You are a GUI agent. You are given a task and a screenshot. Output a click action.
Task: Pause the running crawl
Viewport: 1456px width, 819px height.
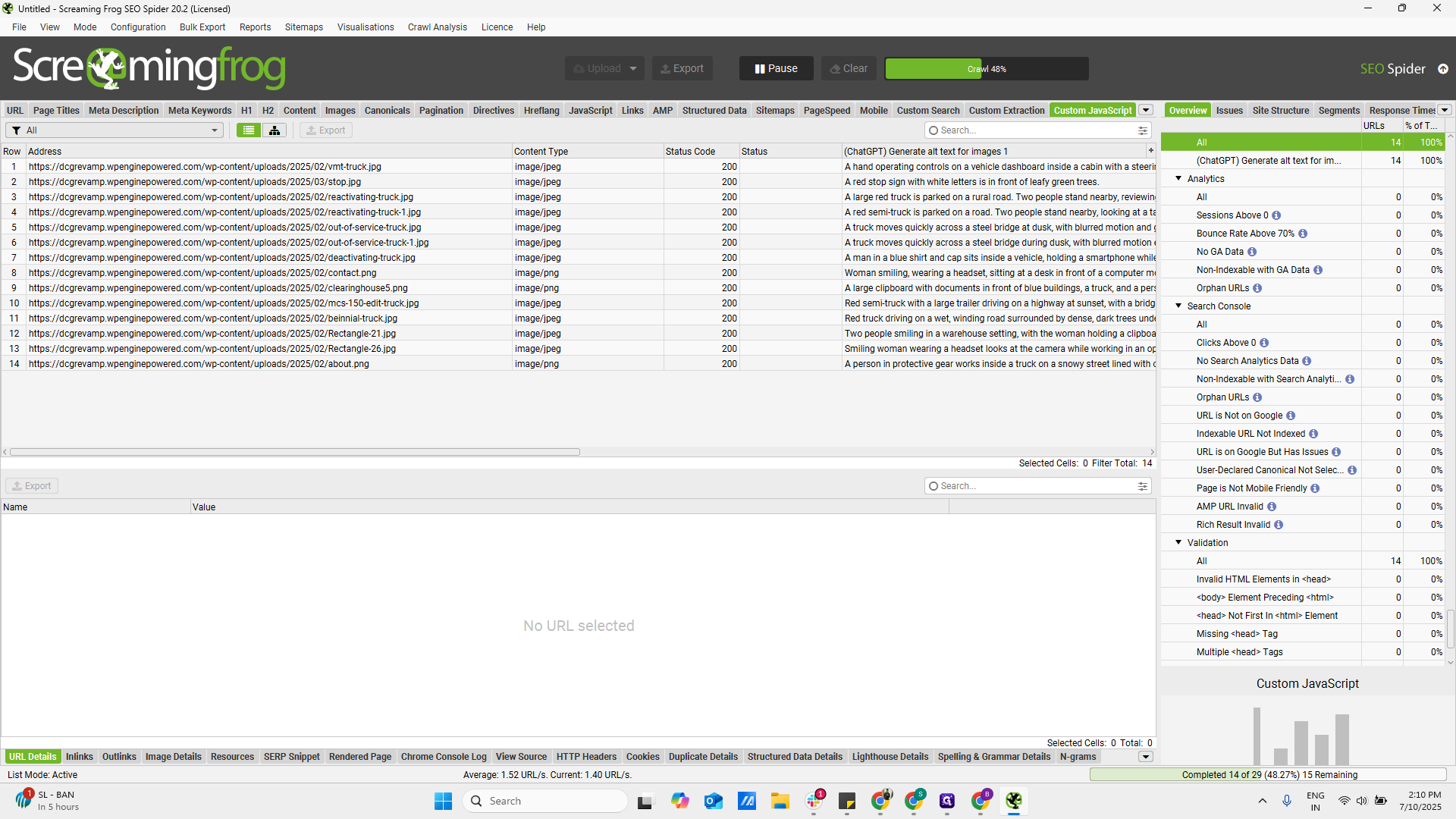click(x=776, y=68)
